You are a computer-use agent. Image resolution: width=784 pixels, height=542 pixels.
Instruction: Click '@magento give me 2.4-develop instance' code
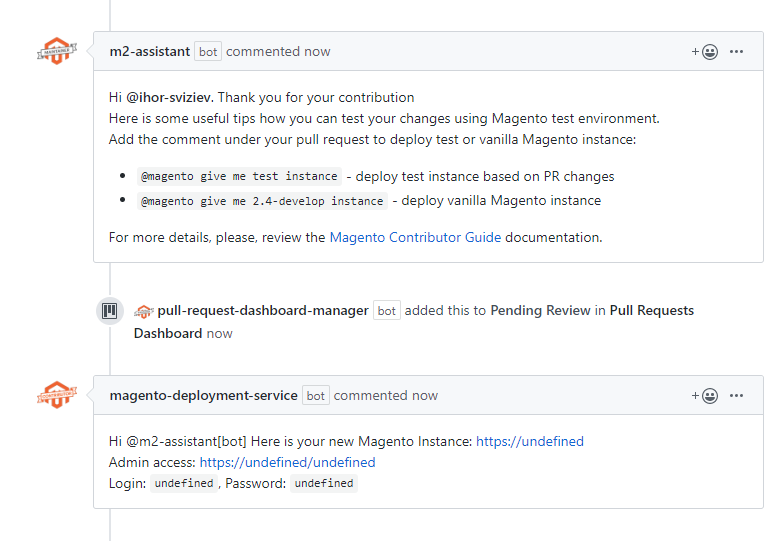click(262, 201)
